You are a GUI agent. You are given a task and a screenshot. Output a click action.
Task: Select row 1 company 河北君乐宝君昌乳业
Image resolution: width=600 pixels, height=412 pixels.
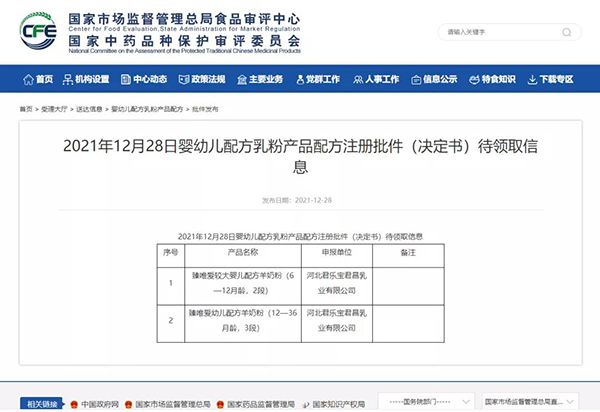[337, 283]
